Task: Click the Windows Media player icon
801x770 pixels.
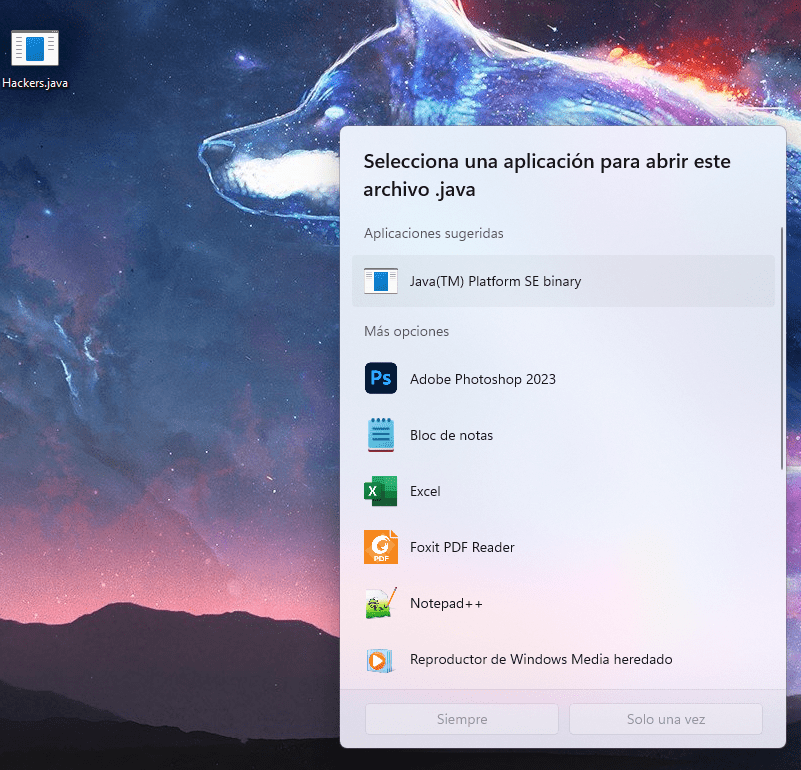Action: click(380, 660)
